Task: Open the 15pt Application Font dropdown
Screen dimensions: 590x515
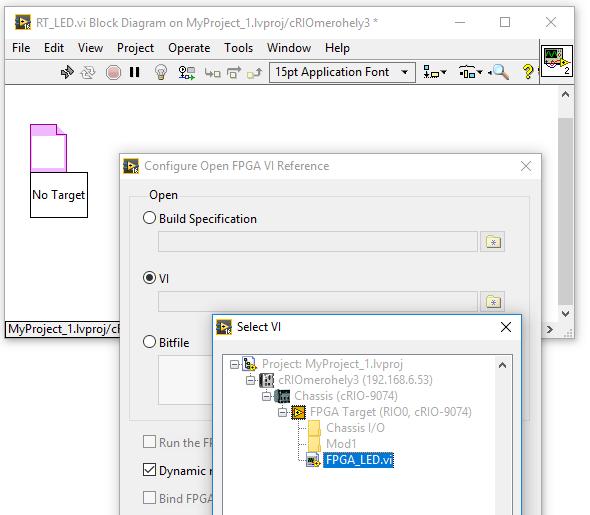Action: [x=342, y=72]
